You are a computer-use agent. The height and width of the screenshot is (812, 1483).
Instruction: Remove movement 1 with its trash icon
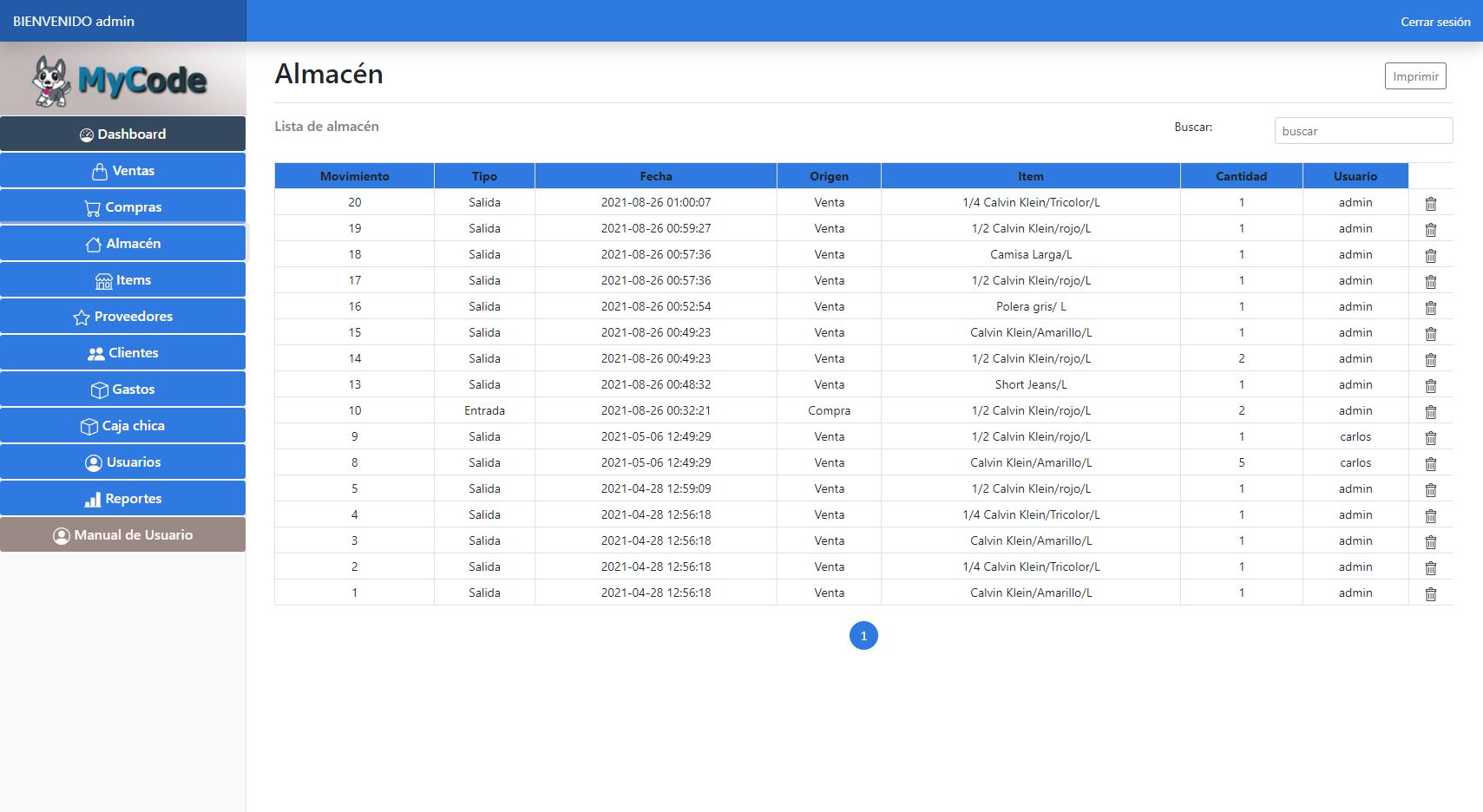pos(1430,593)
